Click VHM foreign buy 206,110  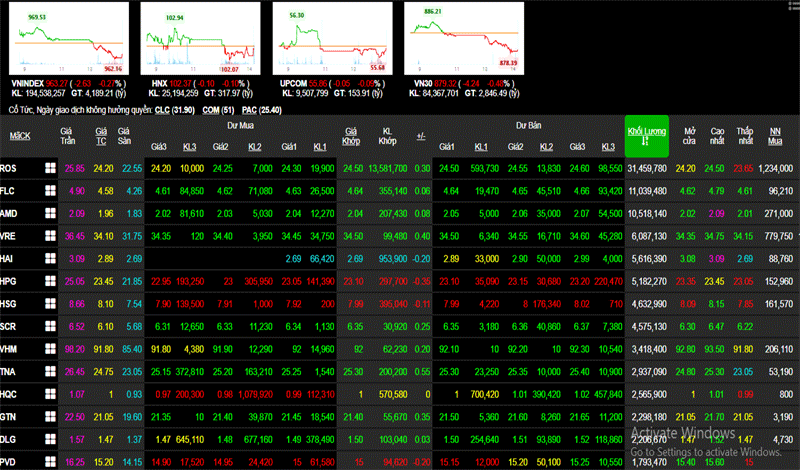point(779,349)
